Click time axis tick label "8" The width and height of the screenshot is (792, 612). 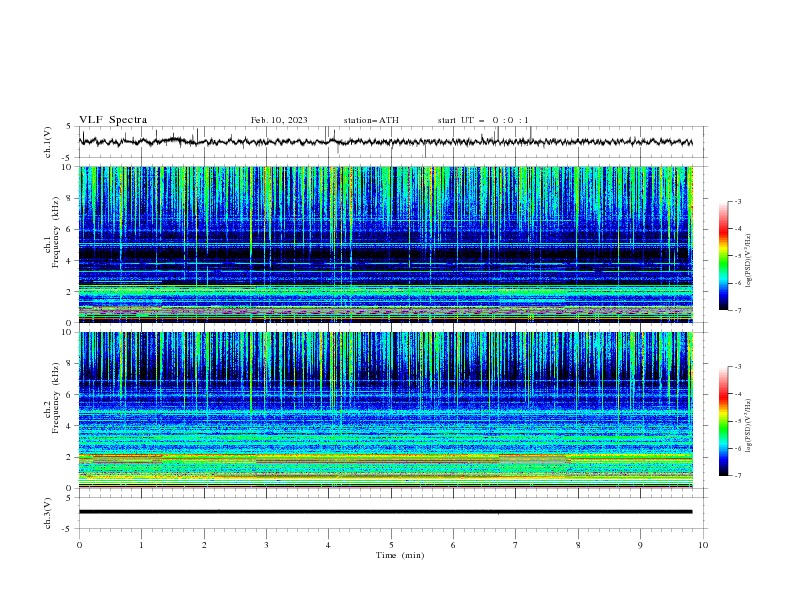[x=578, y=545]
